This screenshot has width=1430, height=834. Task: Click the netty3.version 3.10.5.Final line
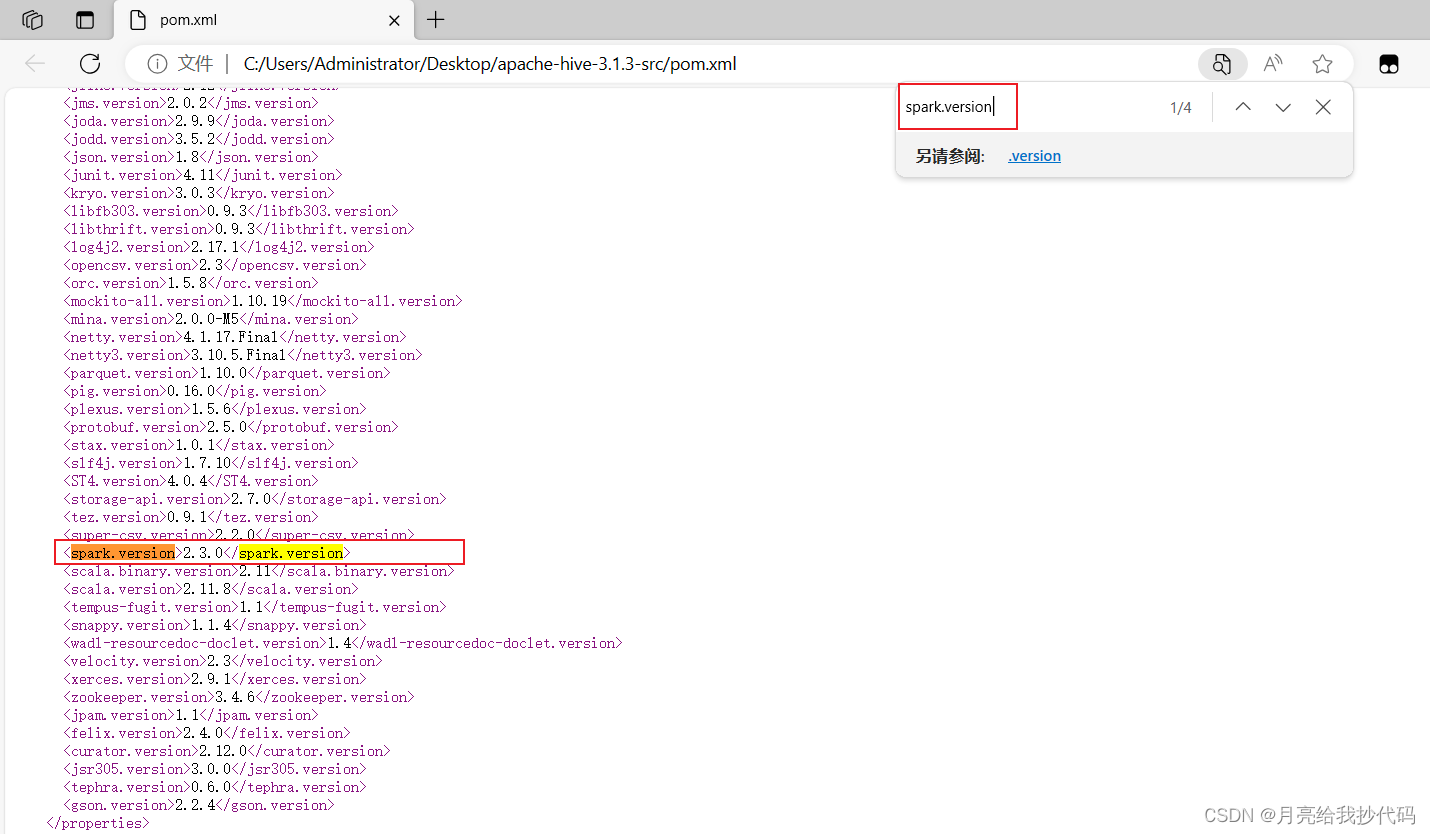click(x=243, y=355)
